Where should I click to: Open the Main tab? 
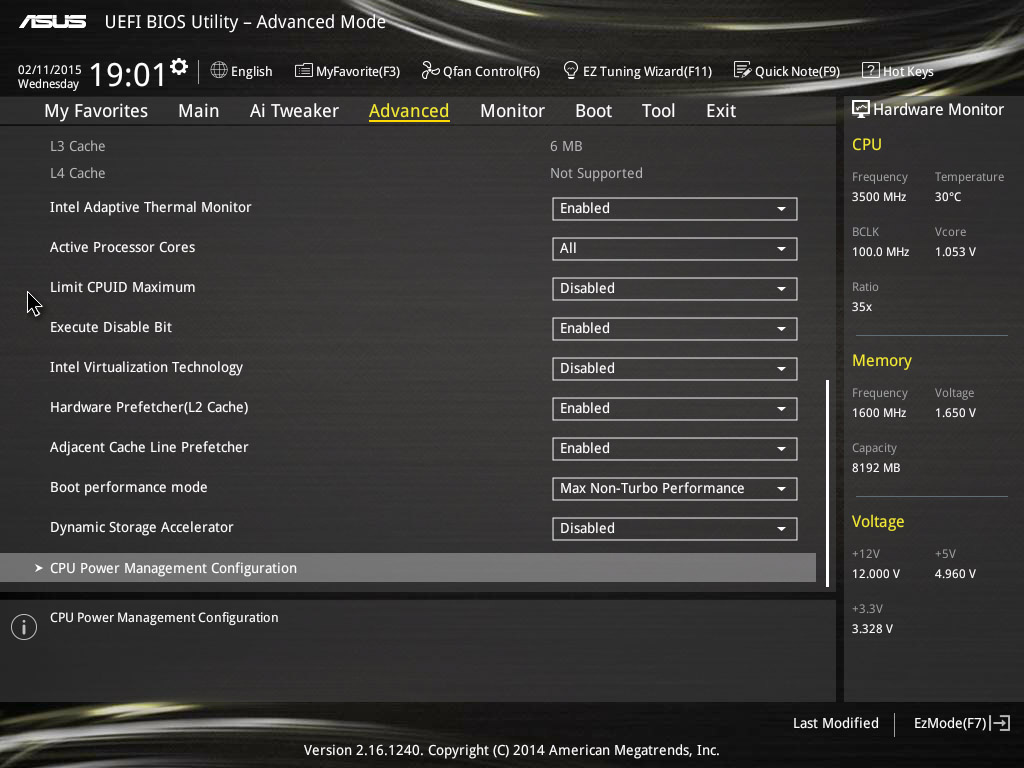199,111
